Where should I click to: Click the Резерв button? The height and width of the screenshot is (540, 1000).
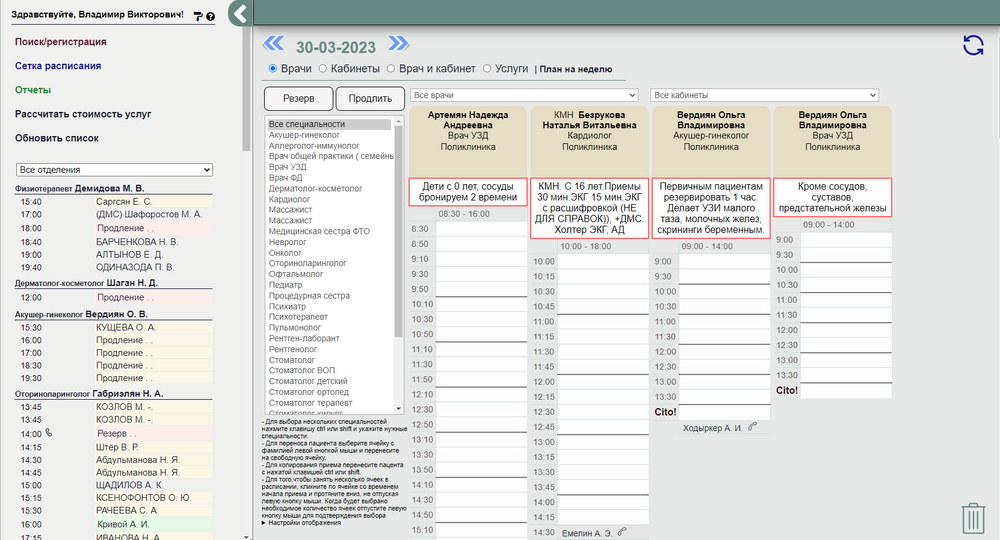298,98
